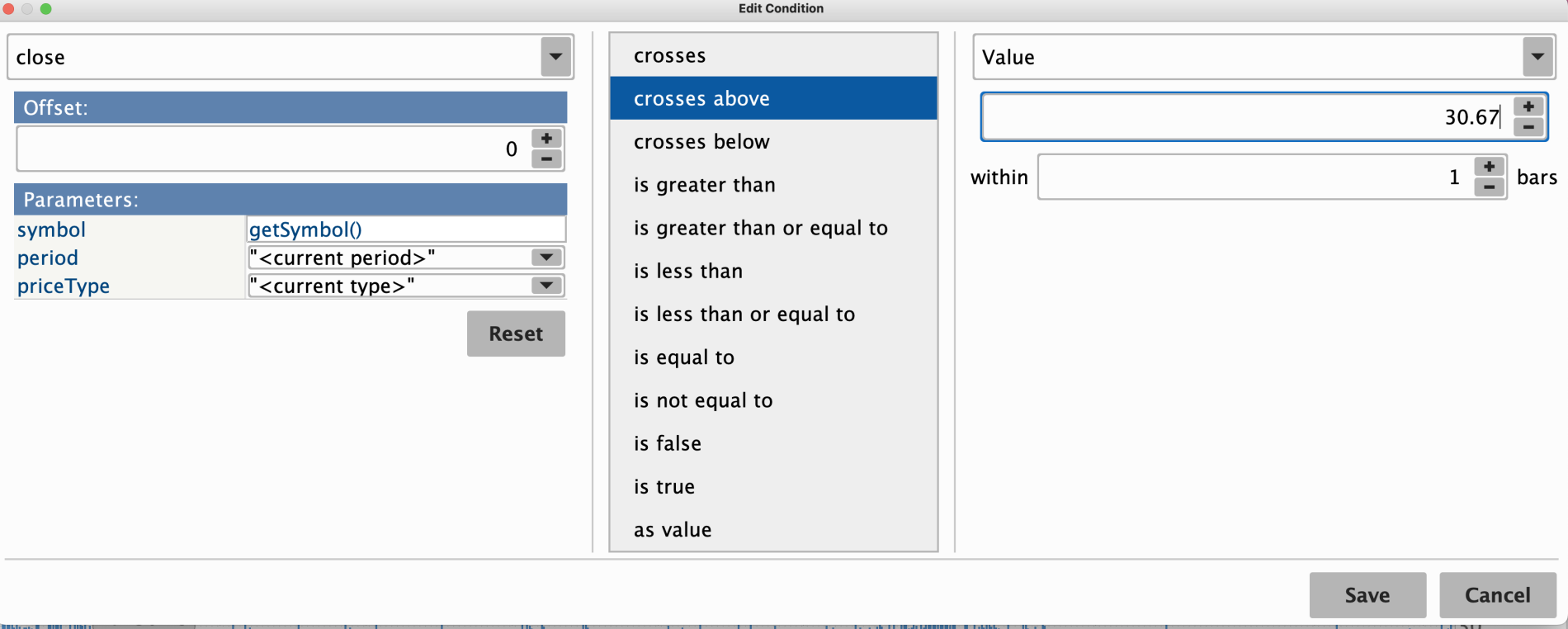Decrease the Offset value with minus
1568x629 pixels.
546,158
